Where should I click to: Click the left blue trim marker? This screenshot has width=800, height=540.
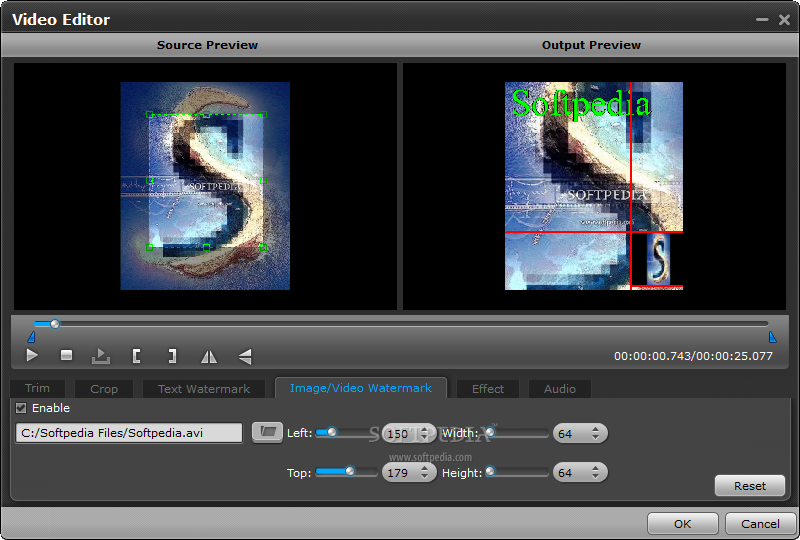tap(32, 337)
